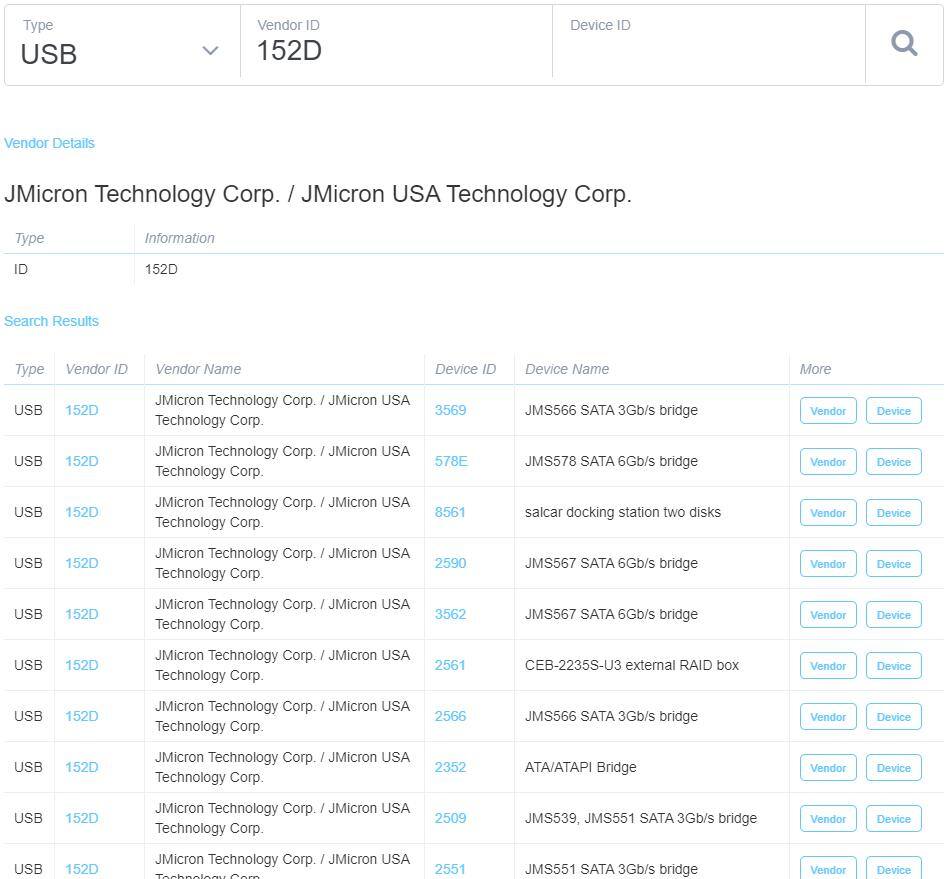Click vendor ID 152D link in first row
Viewport: 947px width, 879px height.
point(82,410)
